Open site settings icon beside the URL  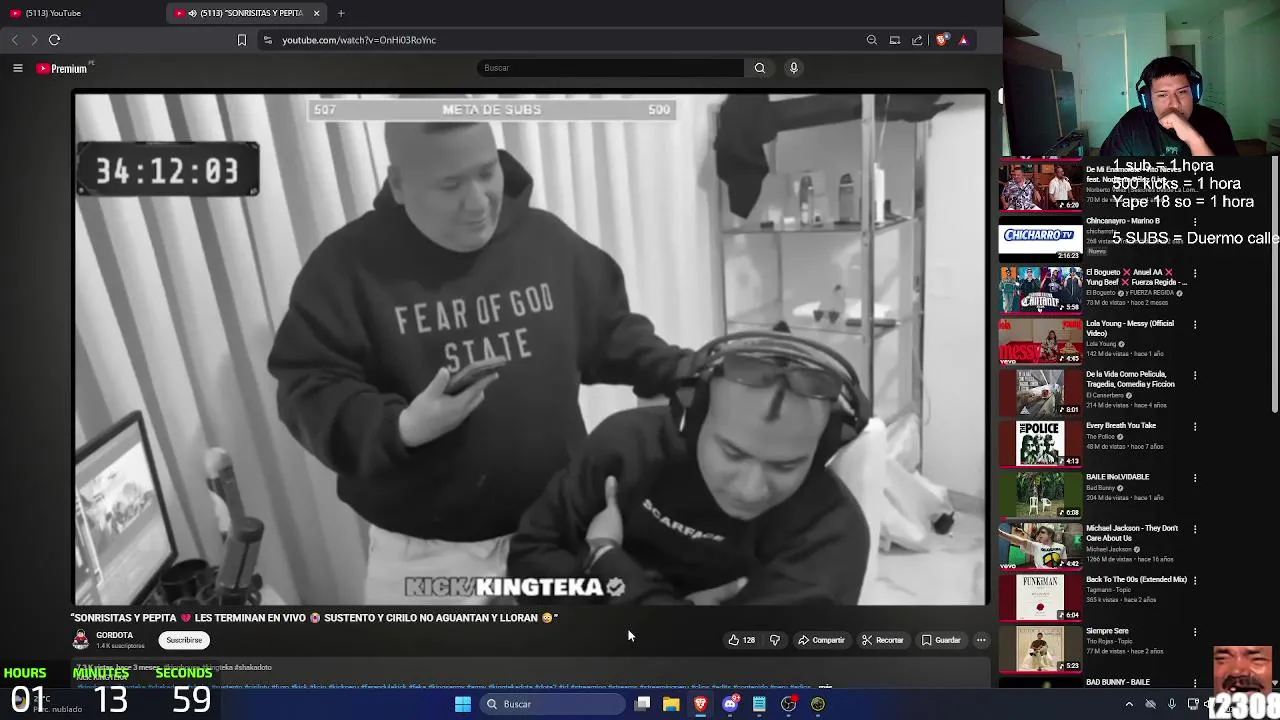[x=267, y=40]
